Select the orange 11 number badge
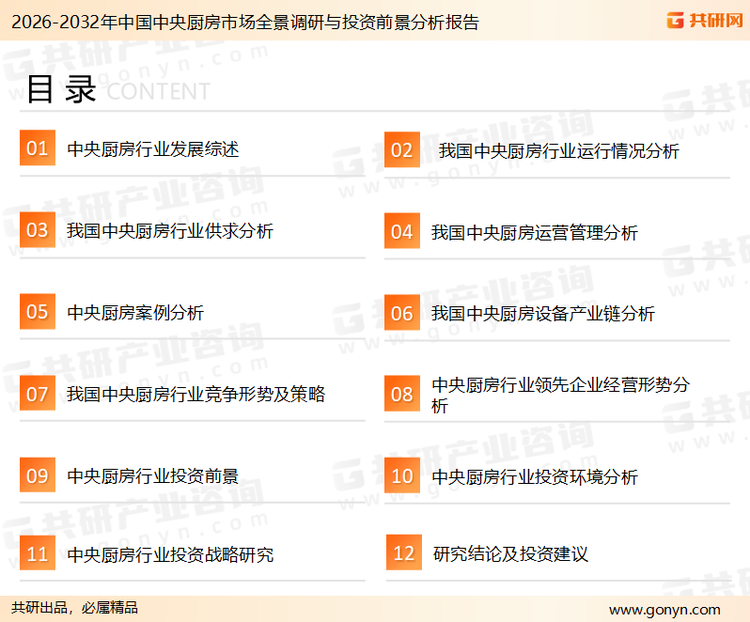750x622 pixels. point(37,553)
